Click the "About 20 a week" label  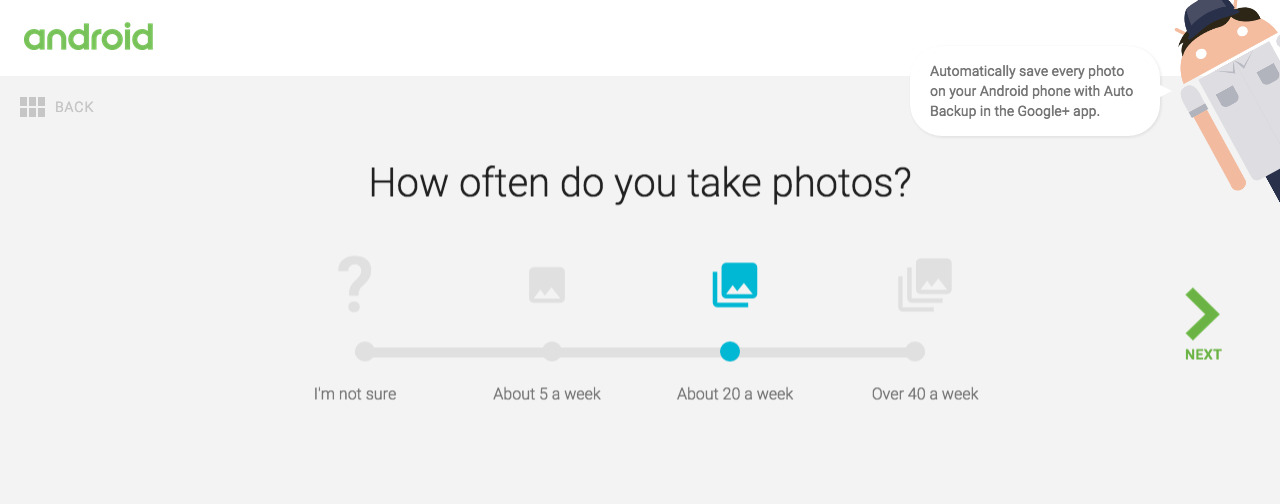(x=735, y=394)
